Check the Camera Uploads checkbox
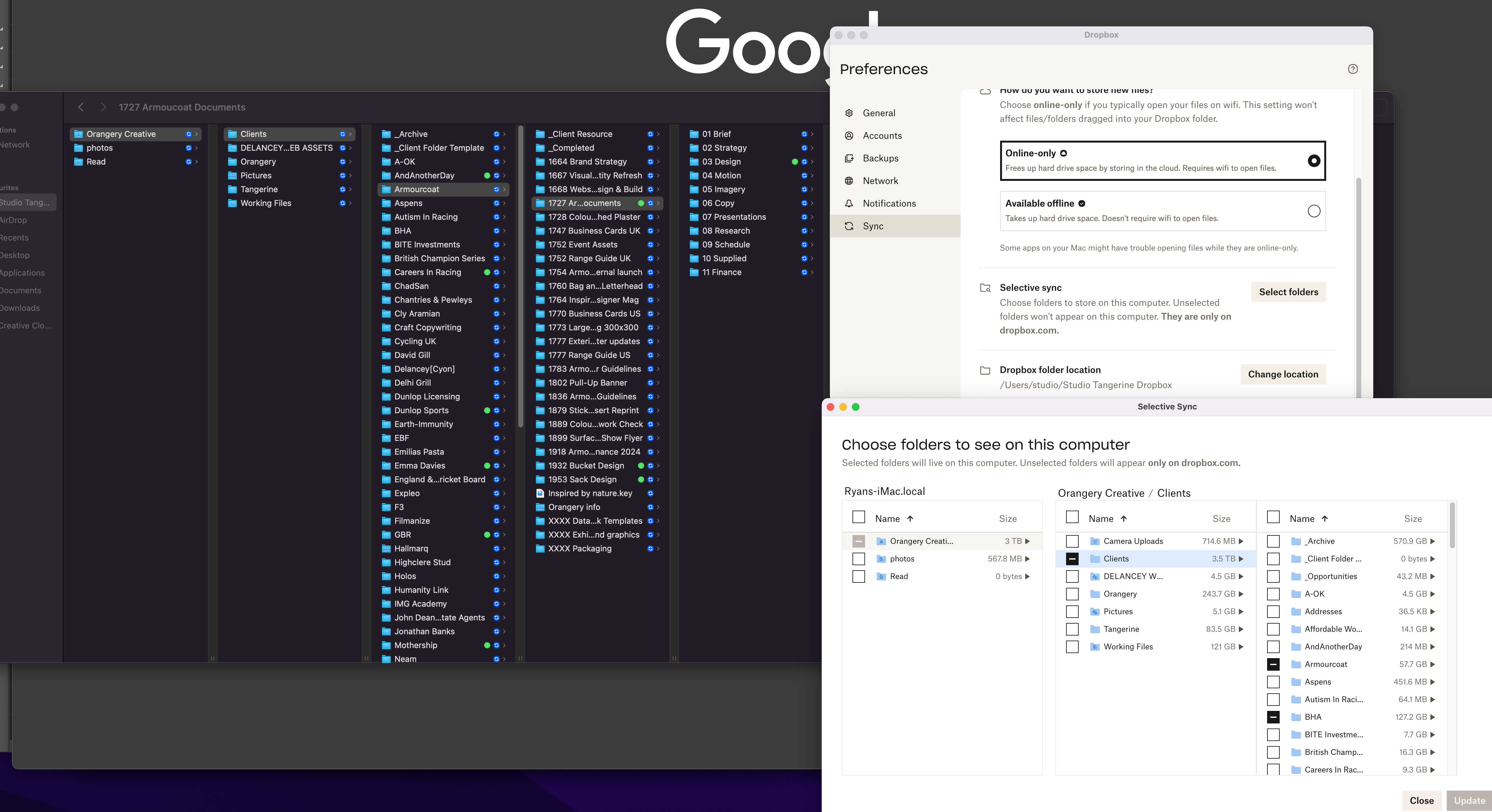The image size is (1492, 812). tap(1072, 541)
